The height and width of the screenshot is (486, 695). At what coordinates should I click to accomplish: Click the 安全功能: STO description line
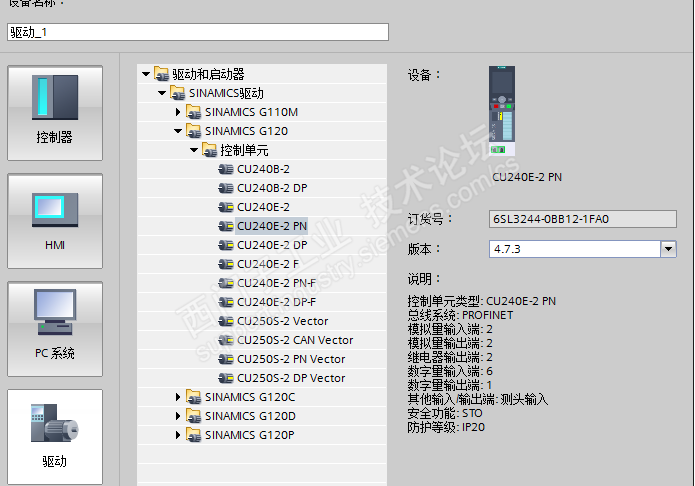[x=445, y=413]
